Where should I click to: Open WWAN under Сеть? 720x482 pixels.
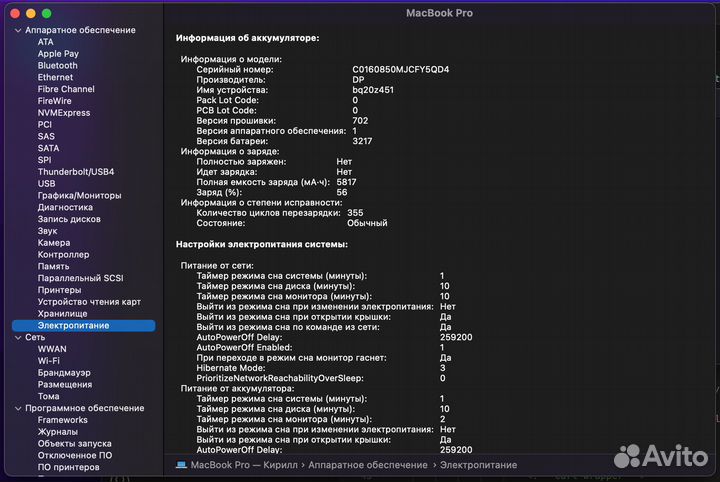(x=52, y=349)
